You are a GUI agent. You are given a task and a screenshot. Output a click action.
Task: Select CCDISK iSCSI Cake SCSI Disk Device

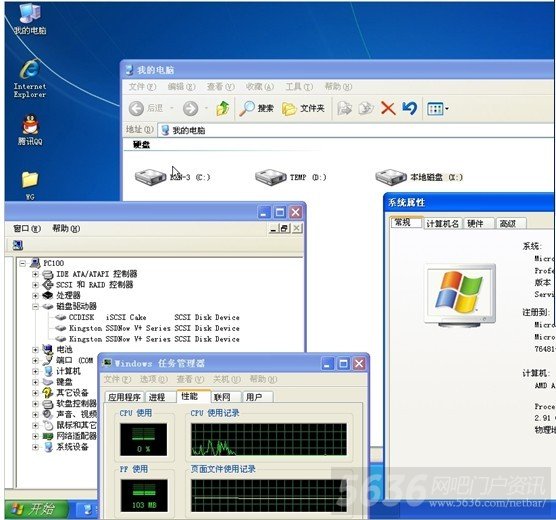click(x=148, y=317)
